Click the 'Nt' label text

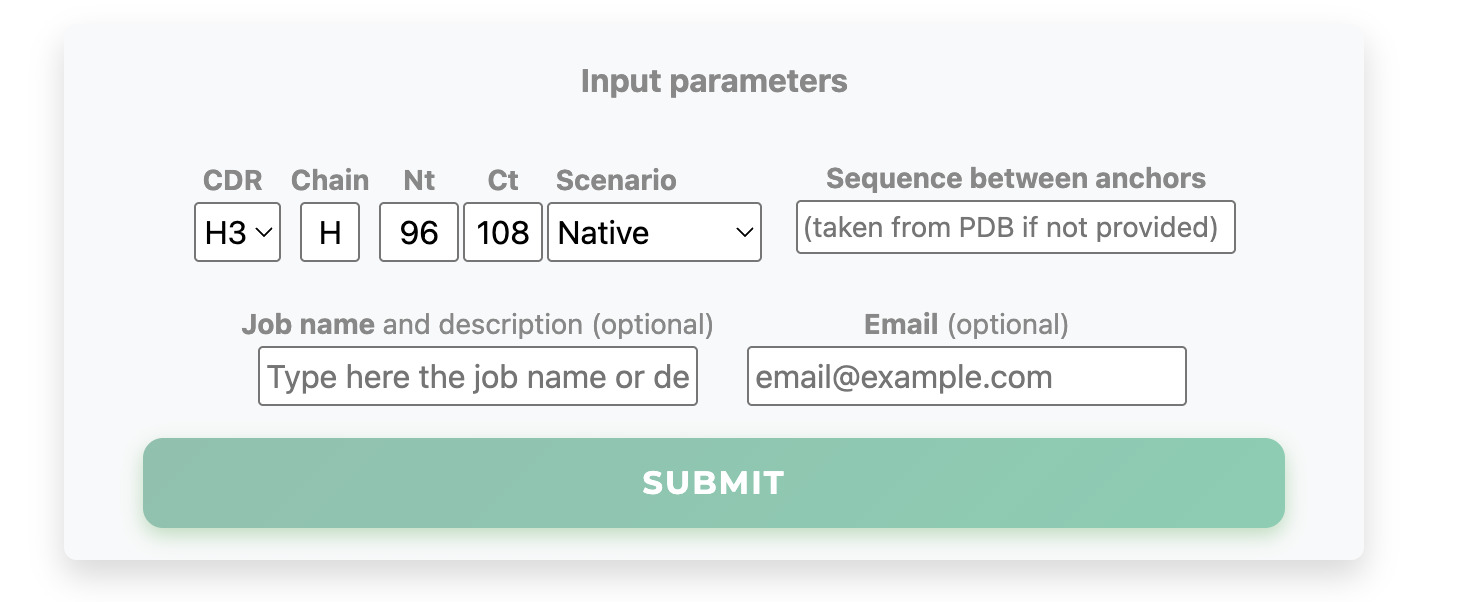(x=419, y=181)
